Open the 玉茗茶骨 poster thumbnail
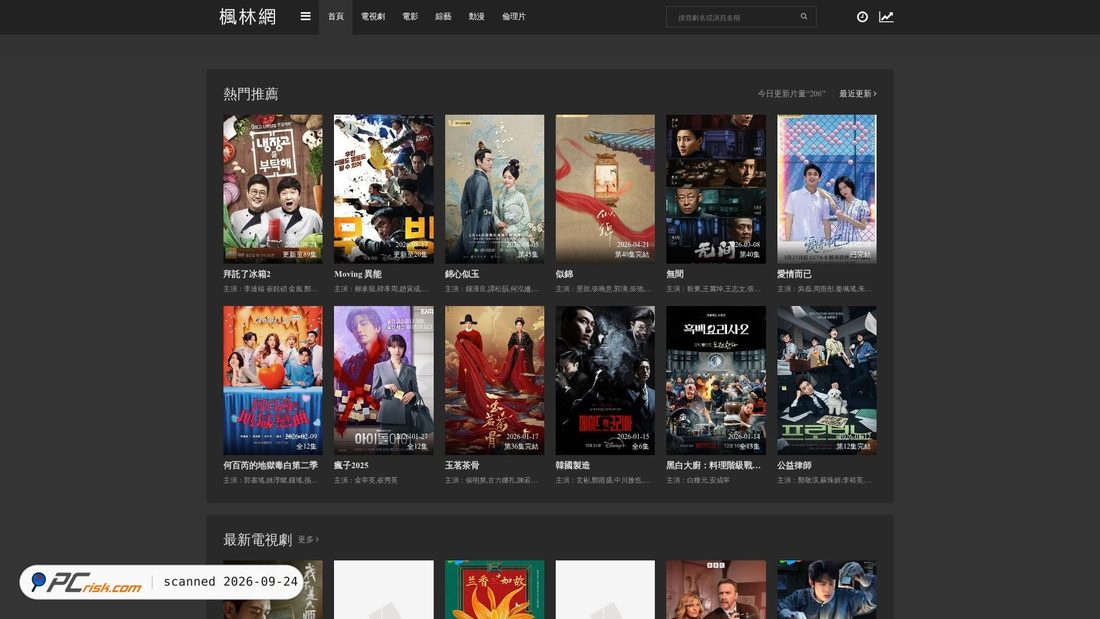The height and width of the screenshot is (619, 1100). click(495, 380)
